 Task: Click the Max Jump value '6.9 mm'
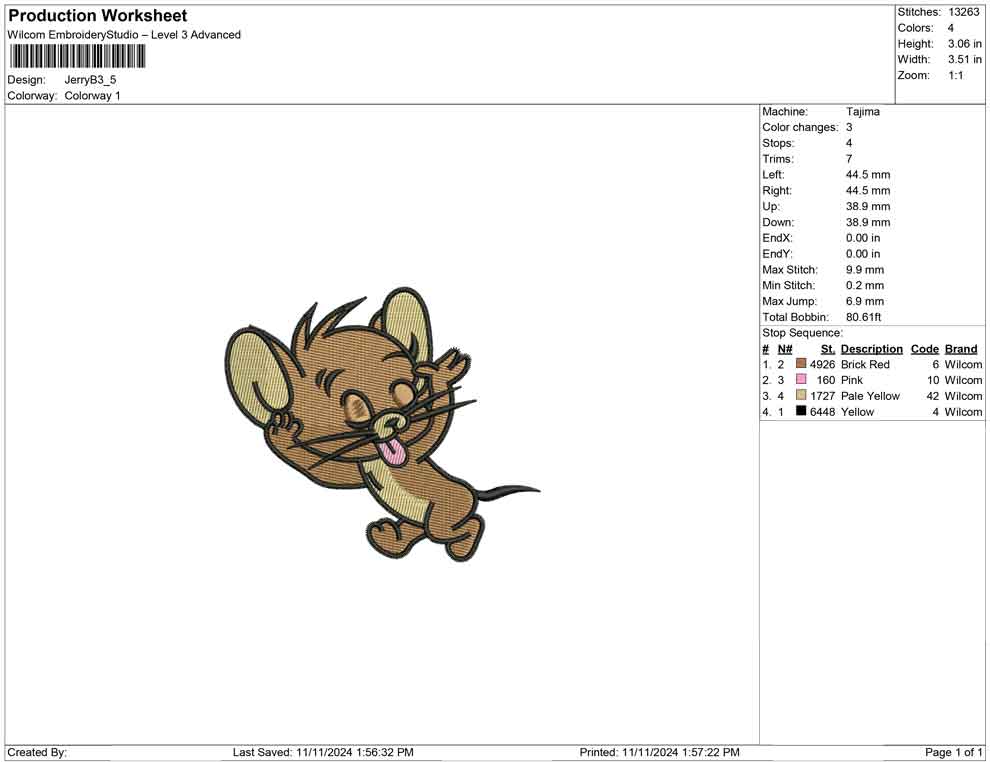[x=865, y=301]
